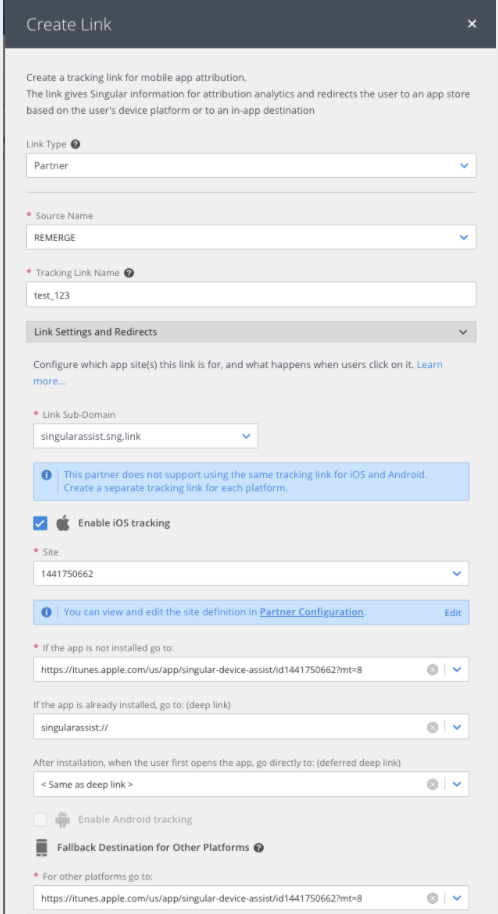
Task: Open the Link Sub-Domain dropdown
Action: coord(146,436)
